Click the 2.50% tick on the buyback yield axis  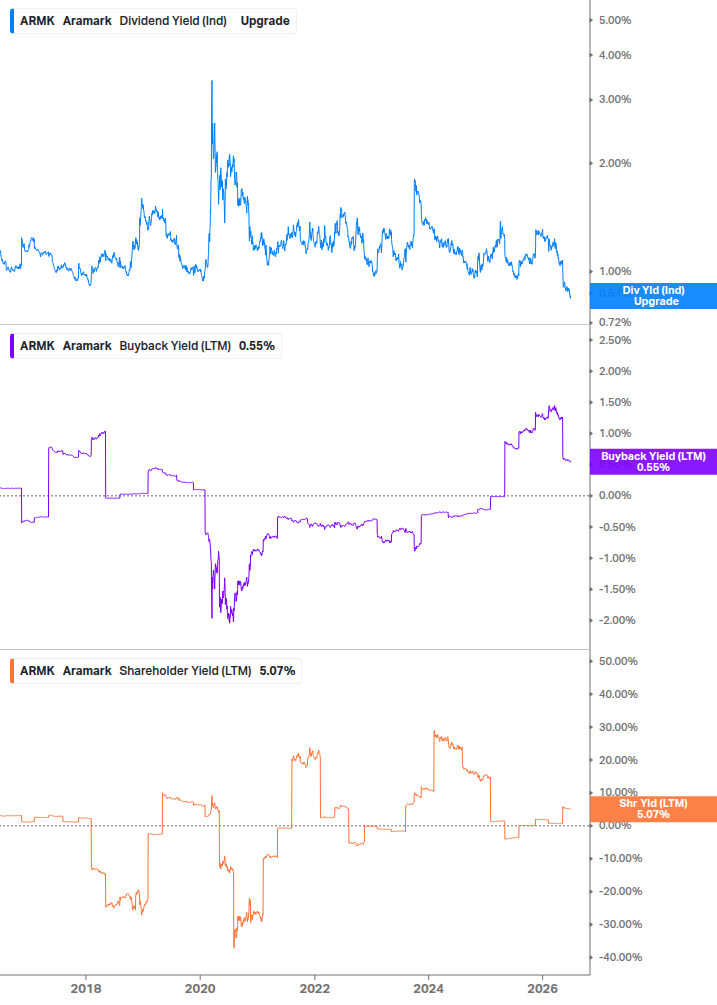[x=614, y=340]
